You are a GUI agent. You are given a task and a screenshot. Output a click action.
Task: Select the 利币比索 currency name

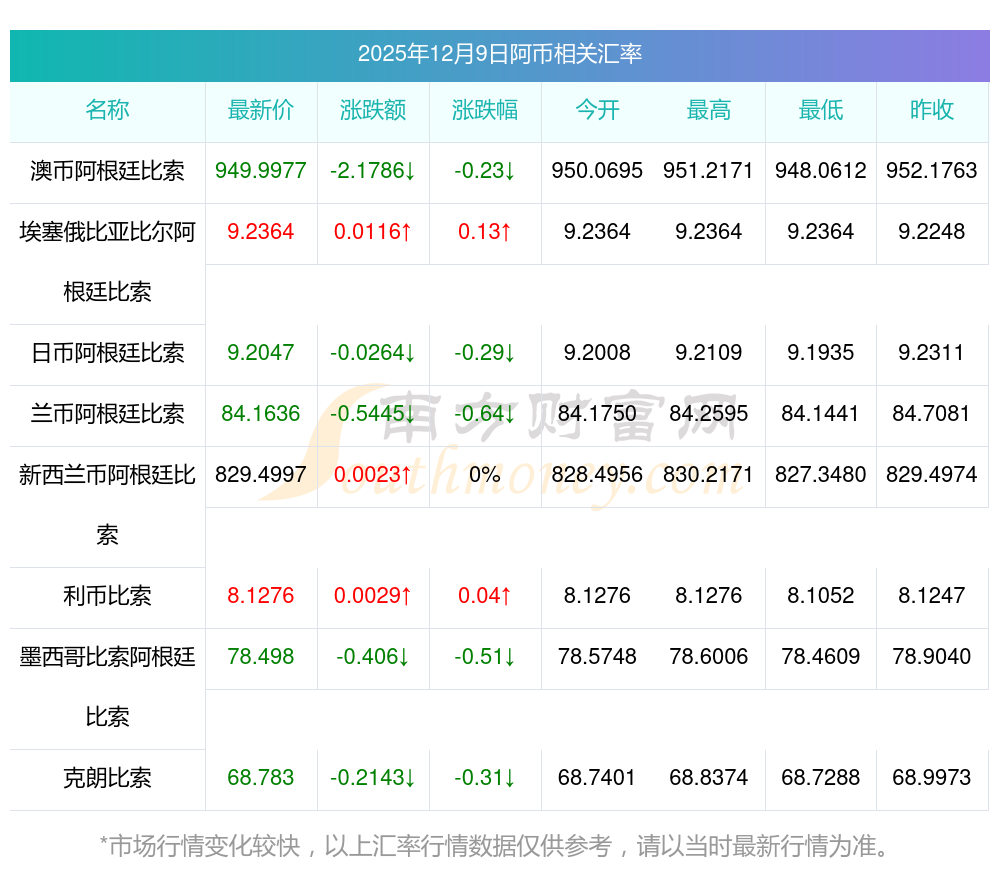coord(107,596)
